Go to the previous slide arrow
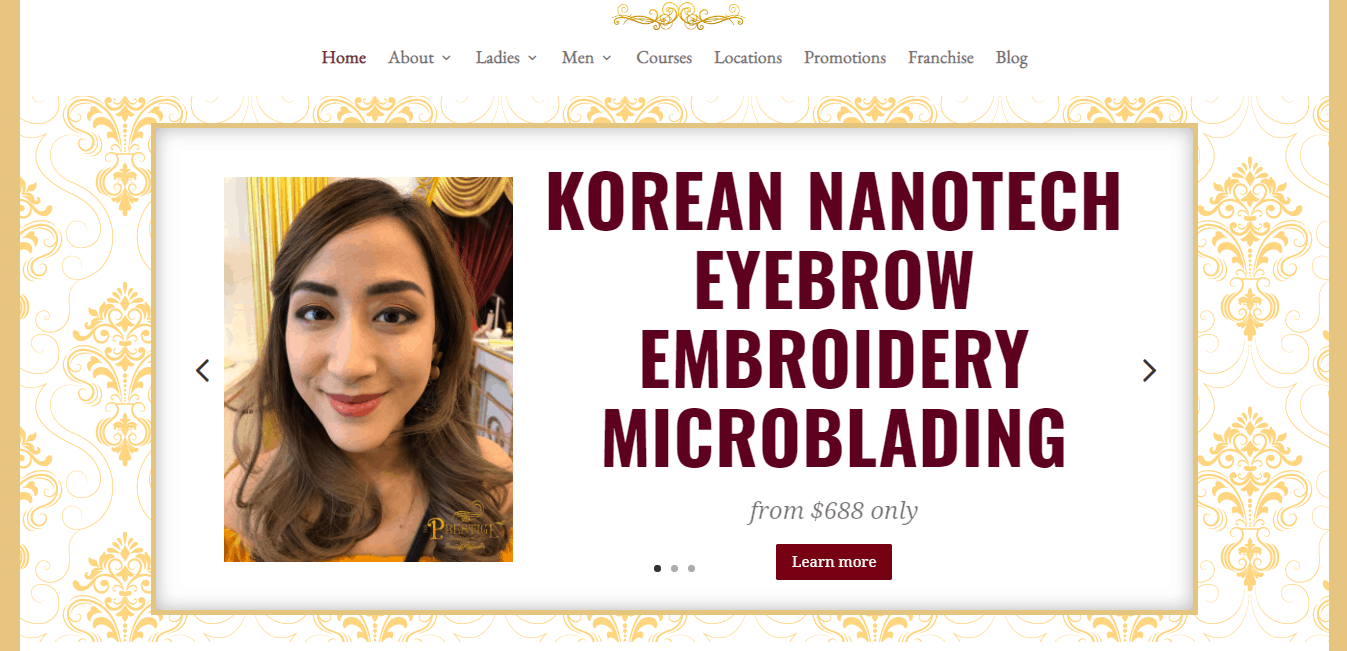Image resolution: width=1347 pixels, height=651 pixels. tap(203, 370)
